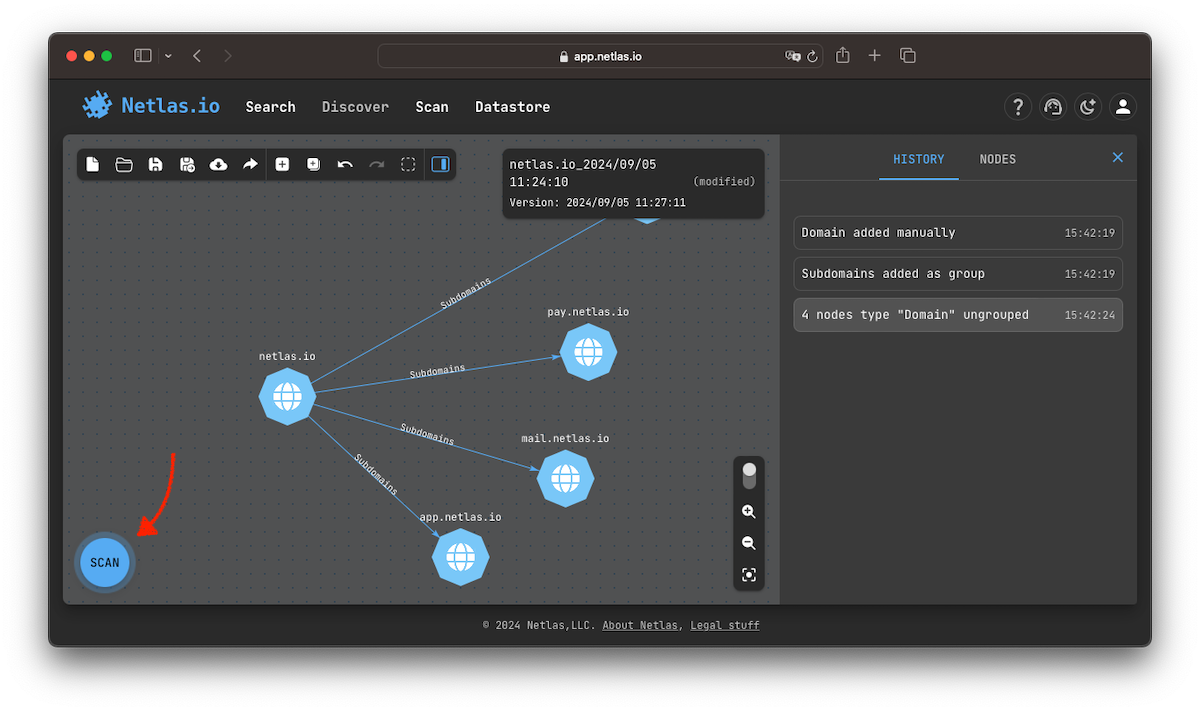Add multiple nodes with the stacked plus icon
1200x711 pixels.
tap(313, 164)
